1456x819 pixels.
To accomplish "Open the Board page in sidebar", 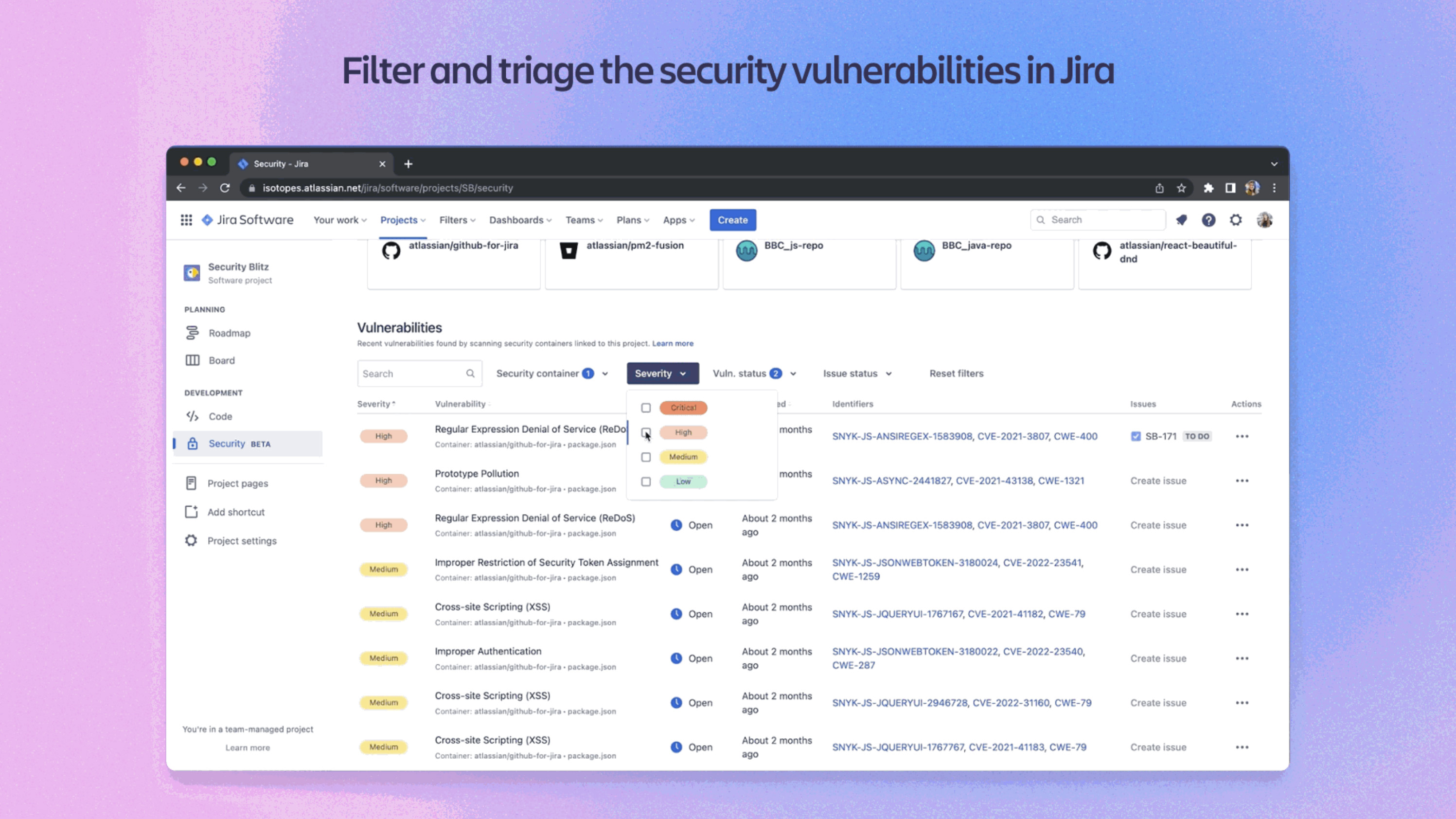I will pos(248,360).
